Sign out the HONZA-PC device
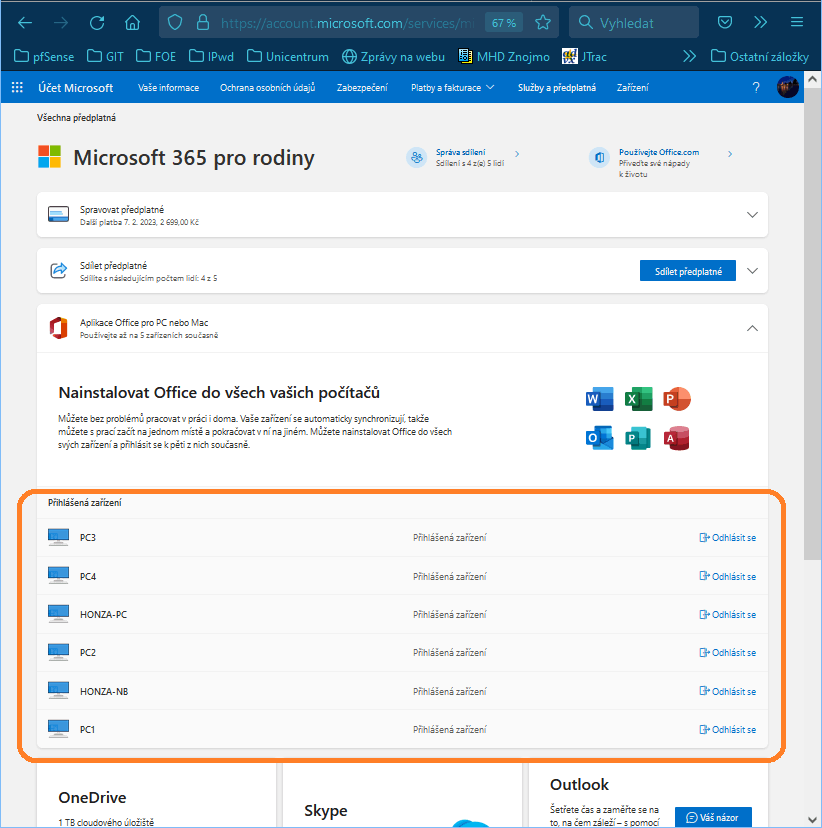822x828 pixels. tap(727, 614)
